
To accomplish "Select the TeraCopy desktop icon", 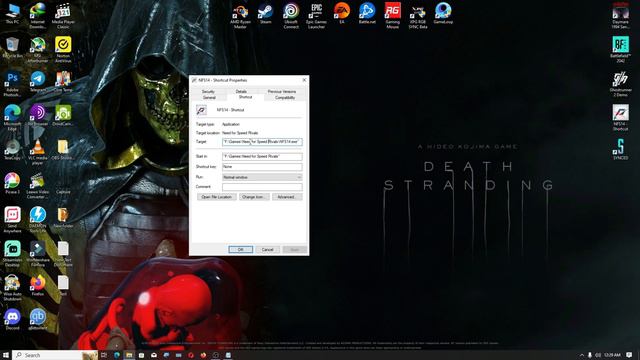I will coord(12,149).
